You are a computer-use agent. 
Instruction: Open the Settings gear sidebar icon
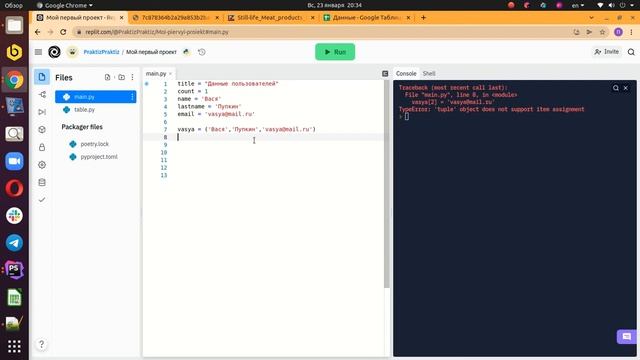pos(42,165)
